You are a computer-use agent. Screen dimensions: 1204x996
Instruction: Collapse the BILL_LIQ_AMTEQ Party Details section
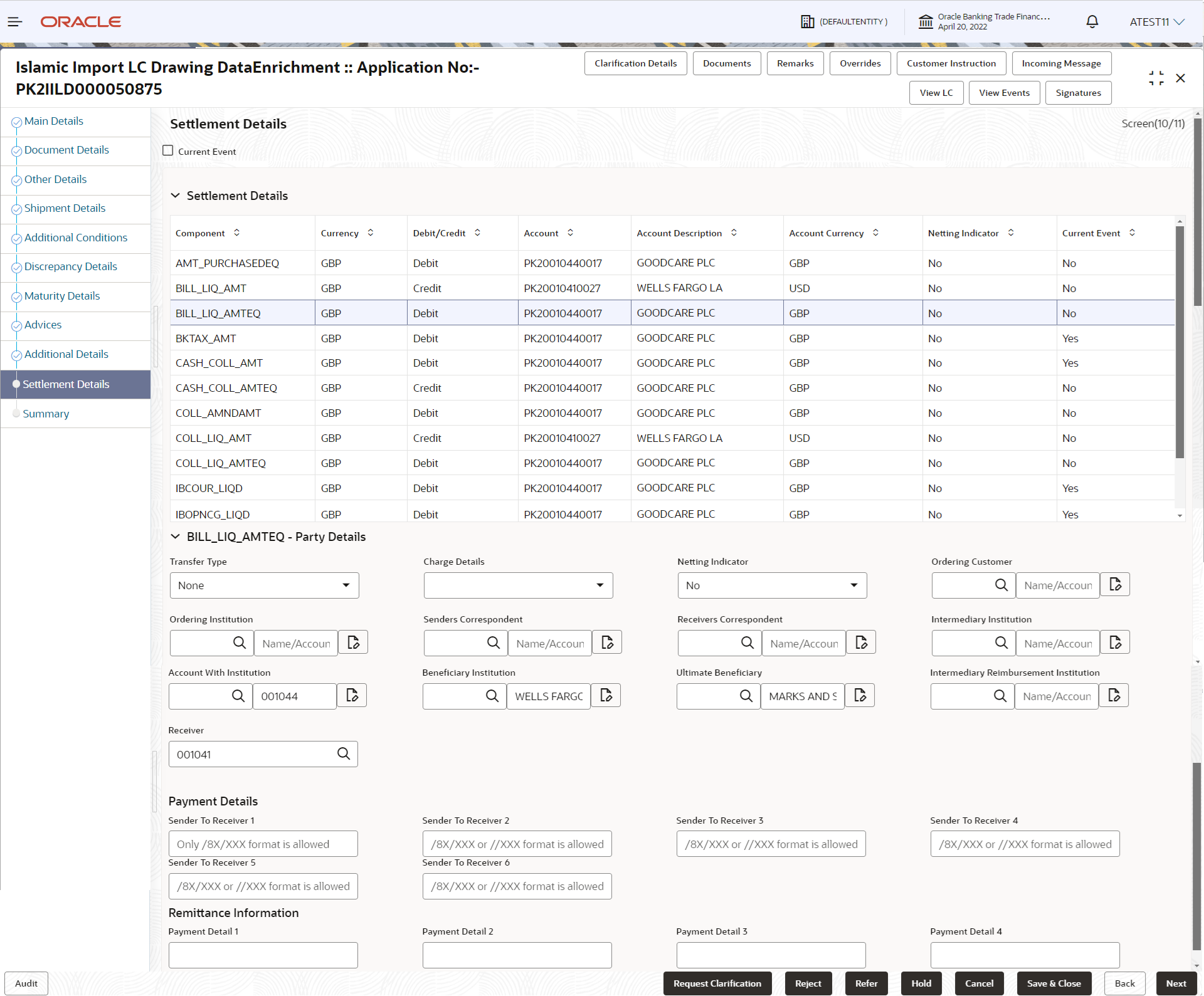176,537
